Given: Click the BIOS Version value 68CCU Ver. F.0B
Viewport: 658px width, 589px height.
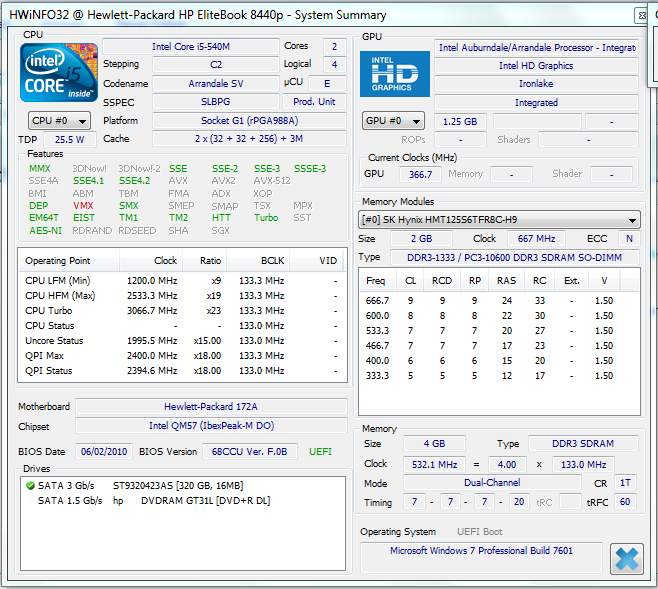Looking at the screenshot, I should click(250, 452).
